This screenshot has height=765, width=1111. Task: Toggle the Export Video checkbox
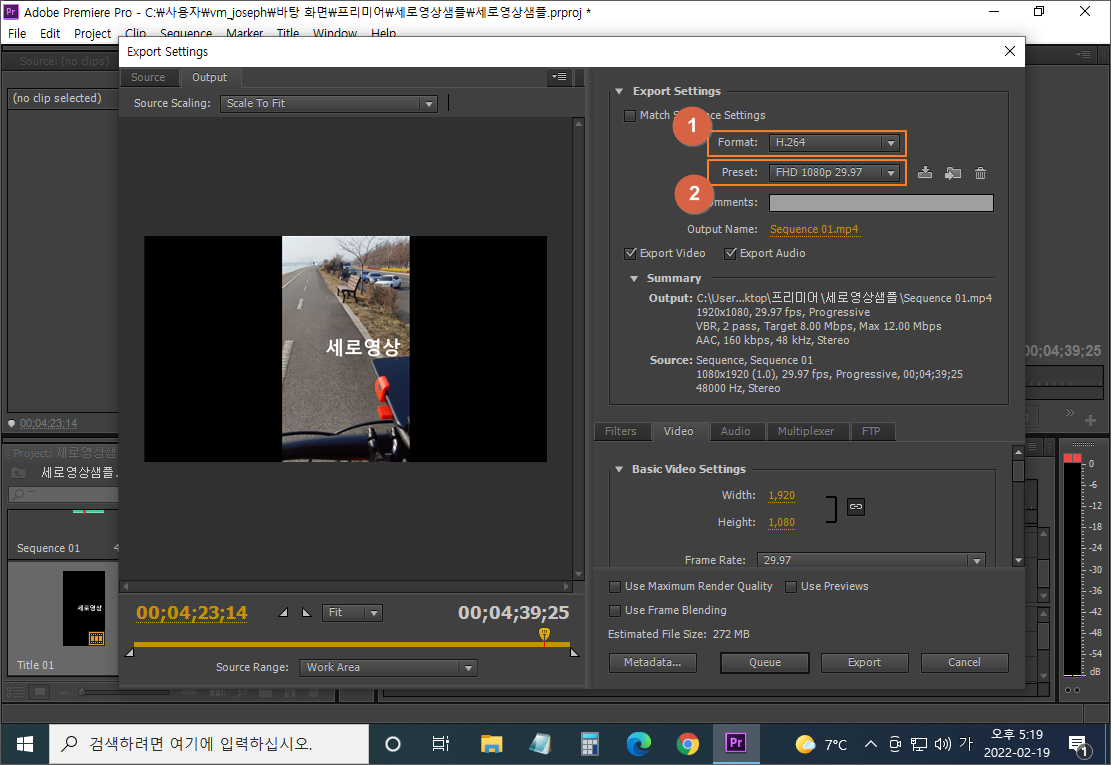pyautogui.click(x=630, y=254)
